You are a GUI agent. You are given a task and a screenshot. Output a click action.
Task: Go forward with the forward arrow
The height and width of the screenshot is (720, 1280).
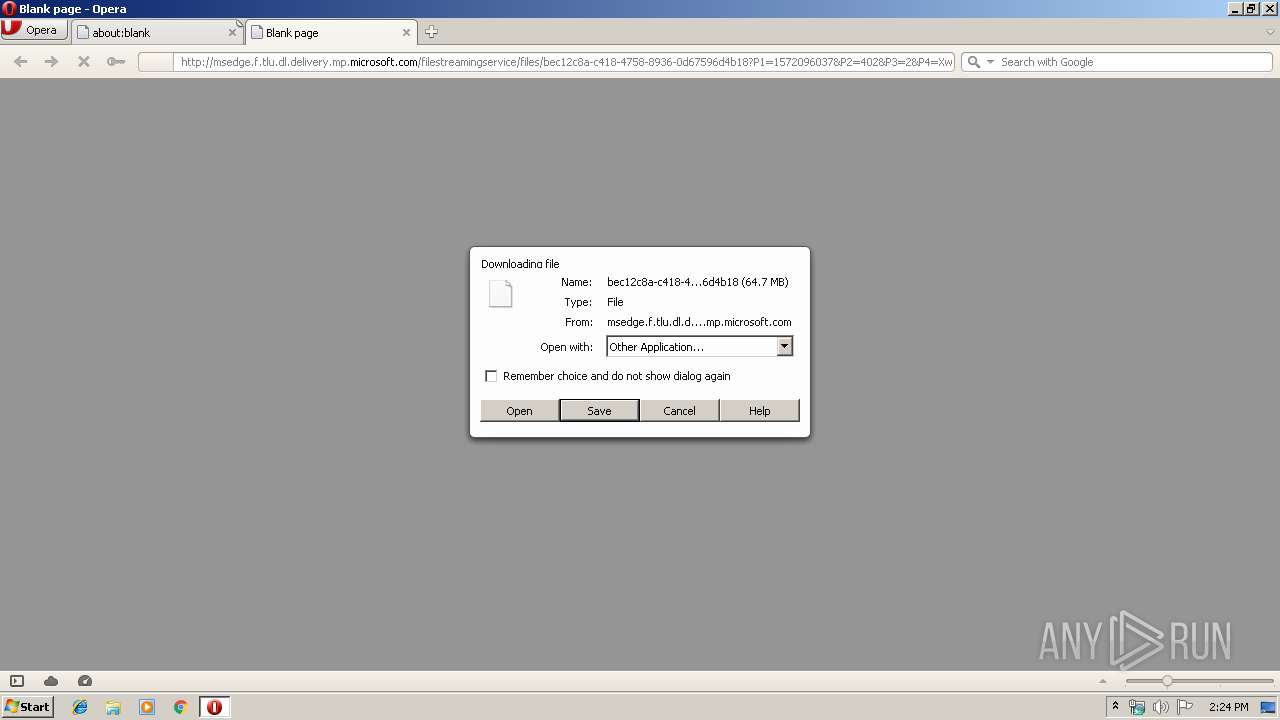(52, 62)
